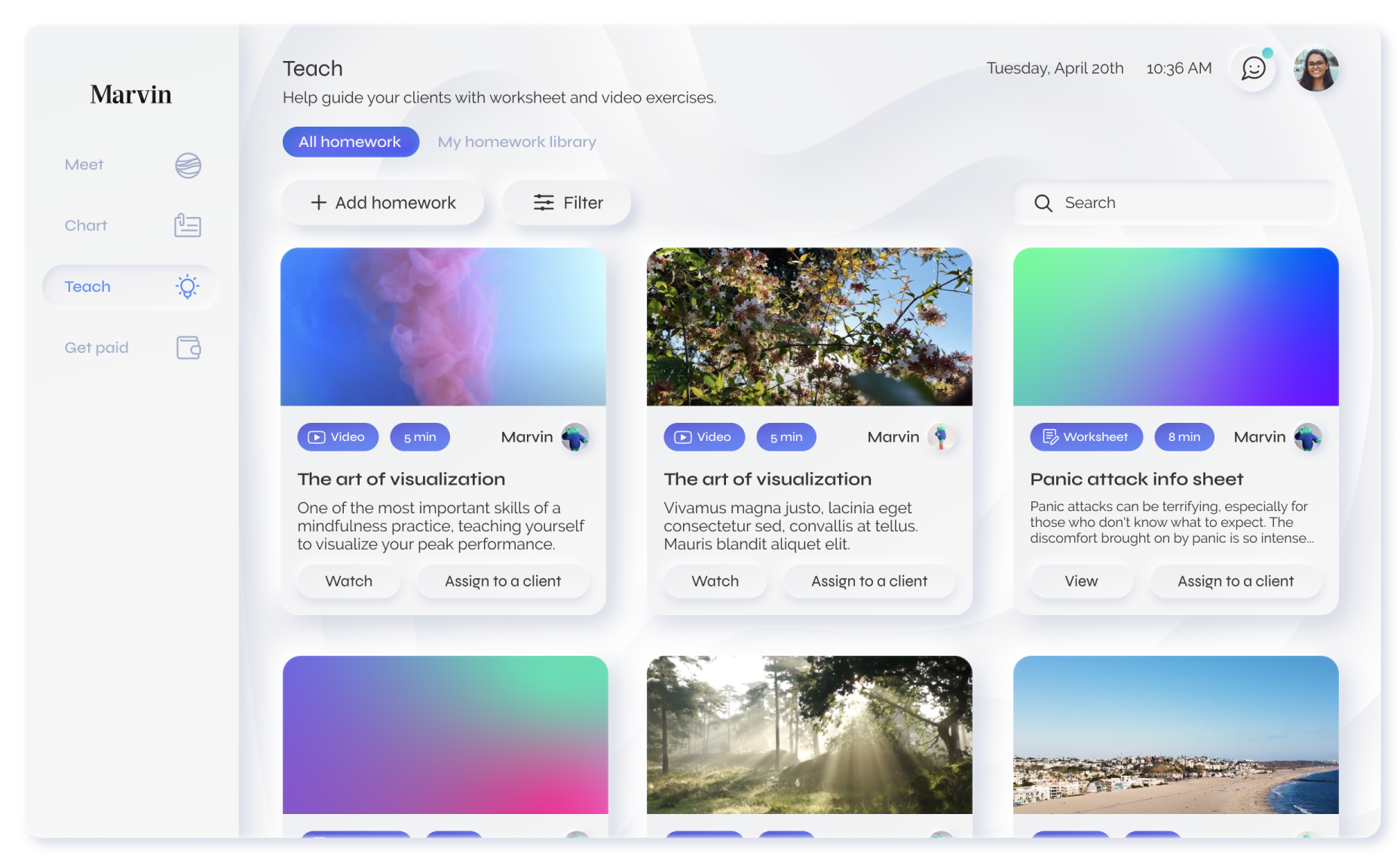Click the 5 min tag on pink smoke card
This screenshot has width=1400, height=857.
(x=420, y=437)
